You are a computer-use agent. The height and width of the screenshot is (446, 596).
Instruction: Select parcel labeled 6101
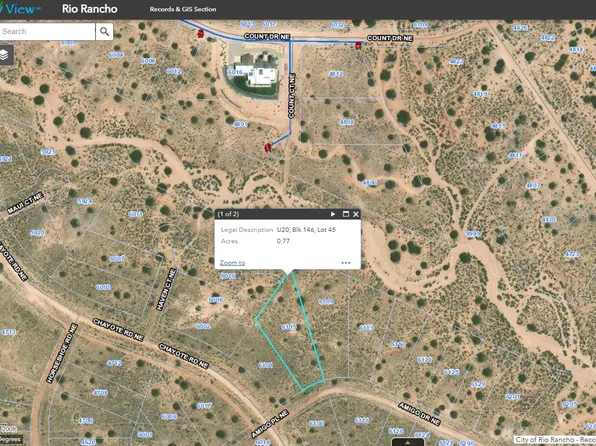[x=265, y=365]
